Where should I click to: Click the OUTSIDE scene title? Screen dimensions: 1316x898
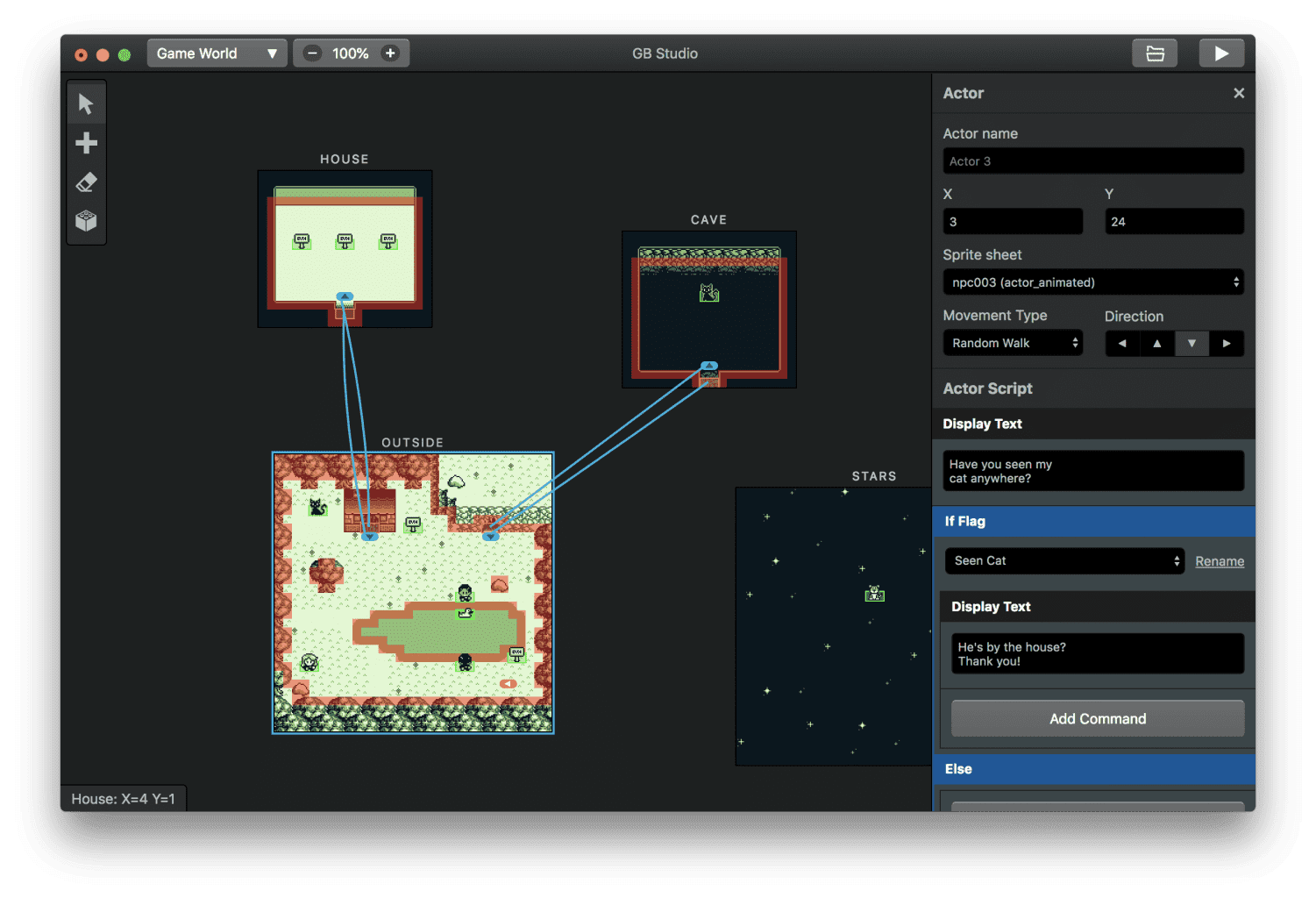click(413, 443)
